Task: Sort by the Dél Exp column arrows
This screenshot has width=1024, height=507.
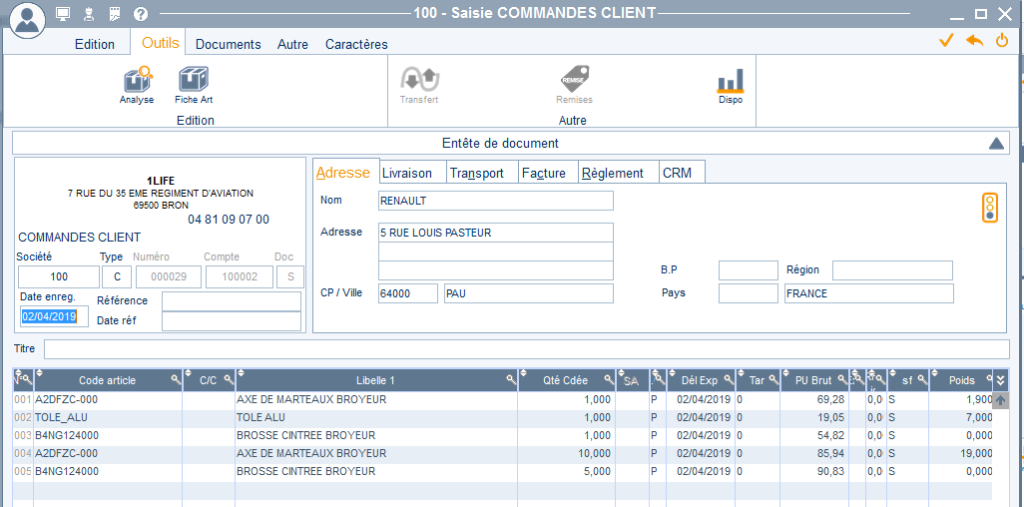Action: coord(671,374)
